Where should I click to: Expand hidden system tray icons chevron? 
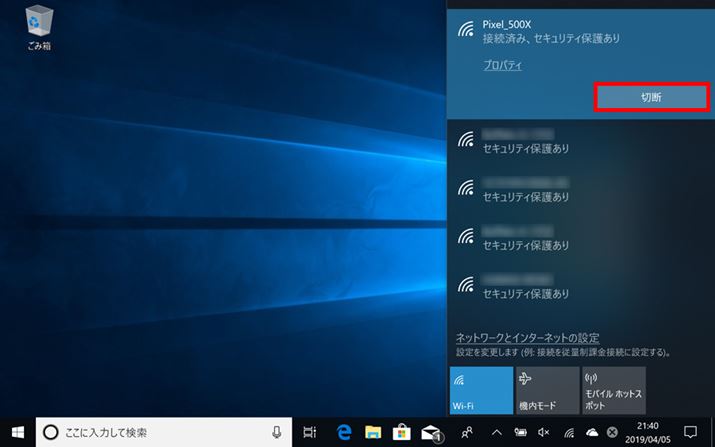pos(496,432)
